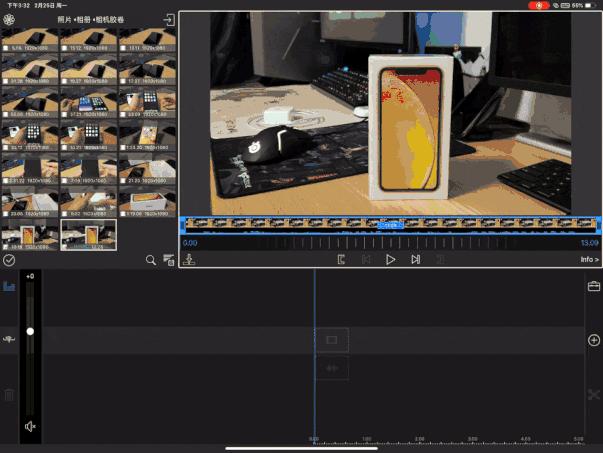The height and width of the screenshot is (453, 603).
Task: Click the blue clip label on filmstrip
Action: click(390, 226)
